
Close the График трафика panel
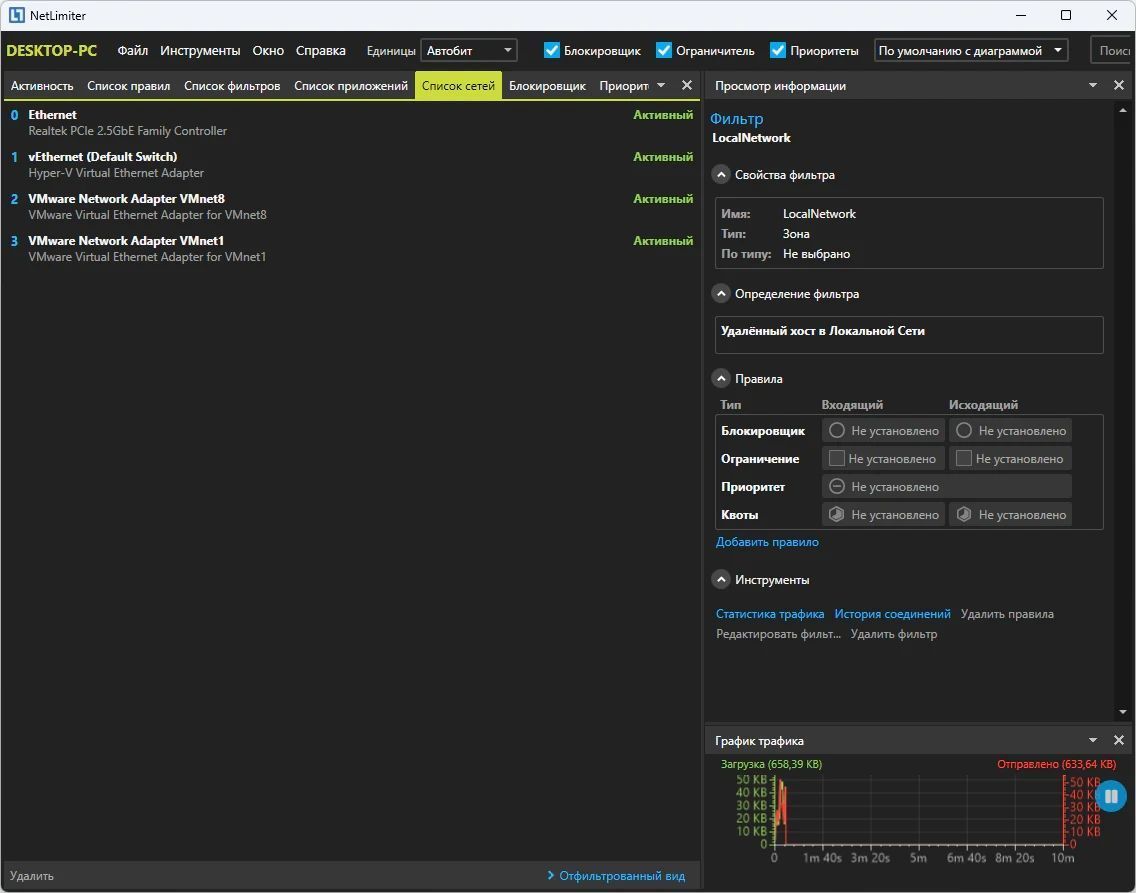pos(1119,740)
